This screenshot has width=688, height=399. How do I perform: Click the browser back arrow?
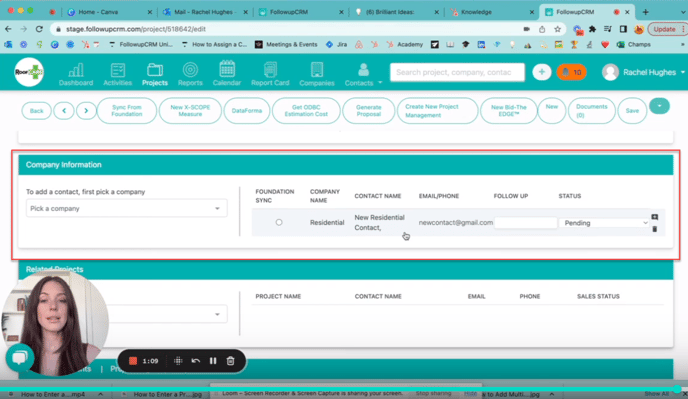click(8, 29)
